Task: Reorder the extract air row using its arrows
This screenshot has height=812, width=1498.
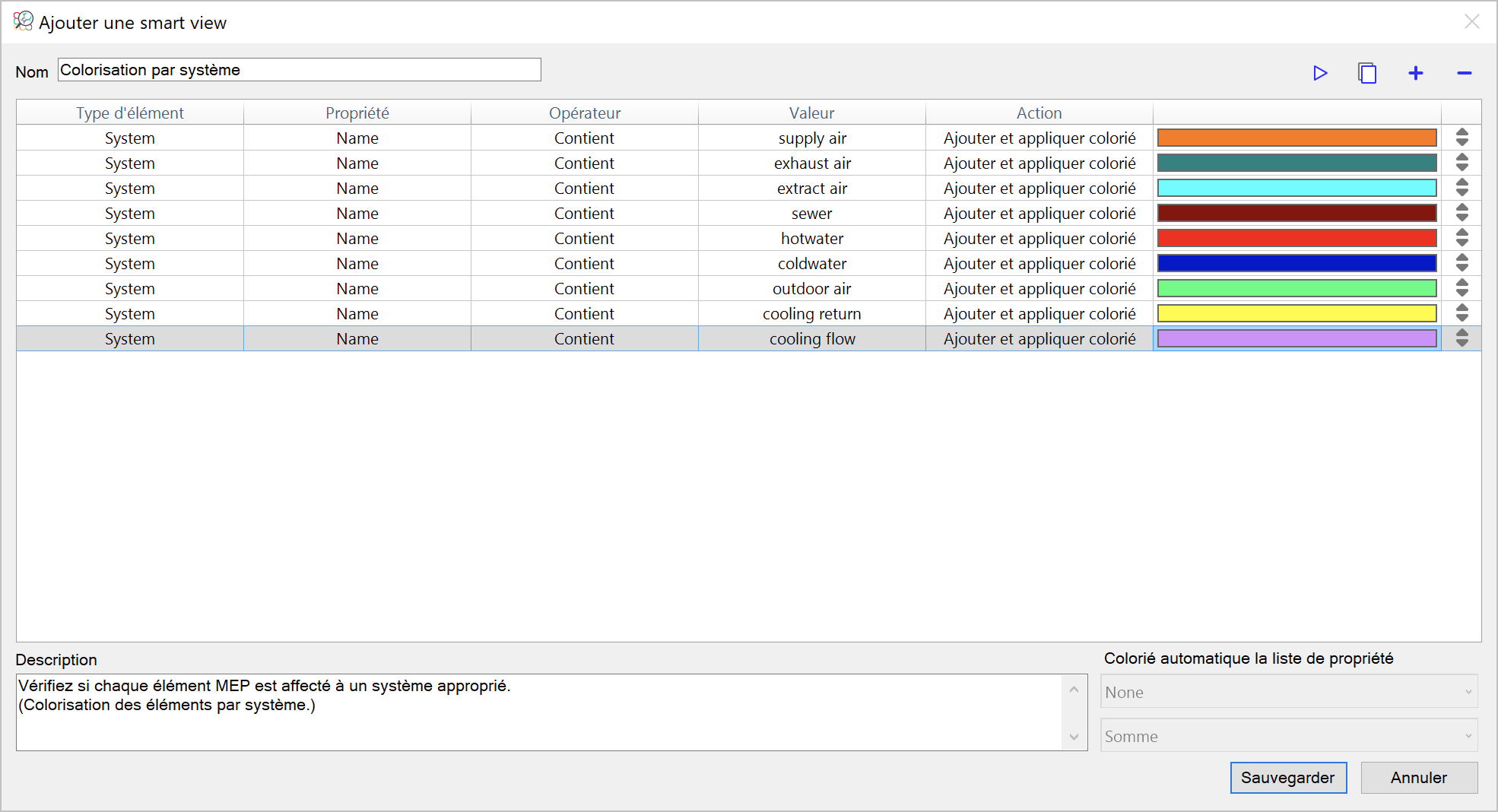Action: [1462, 188]
